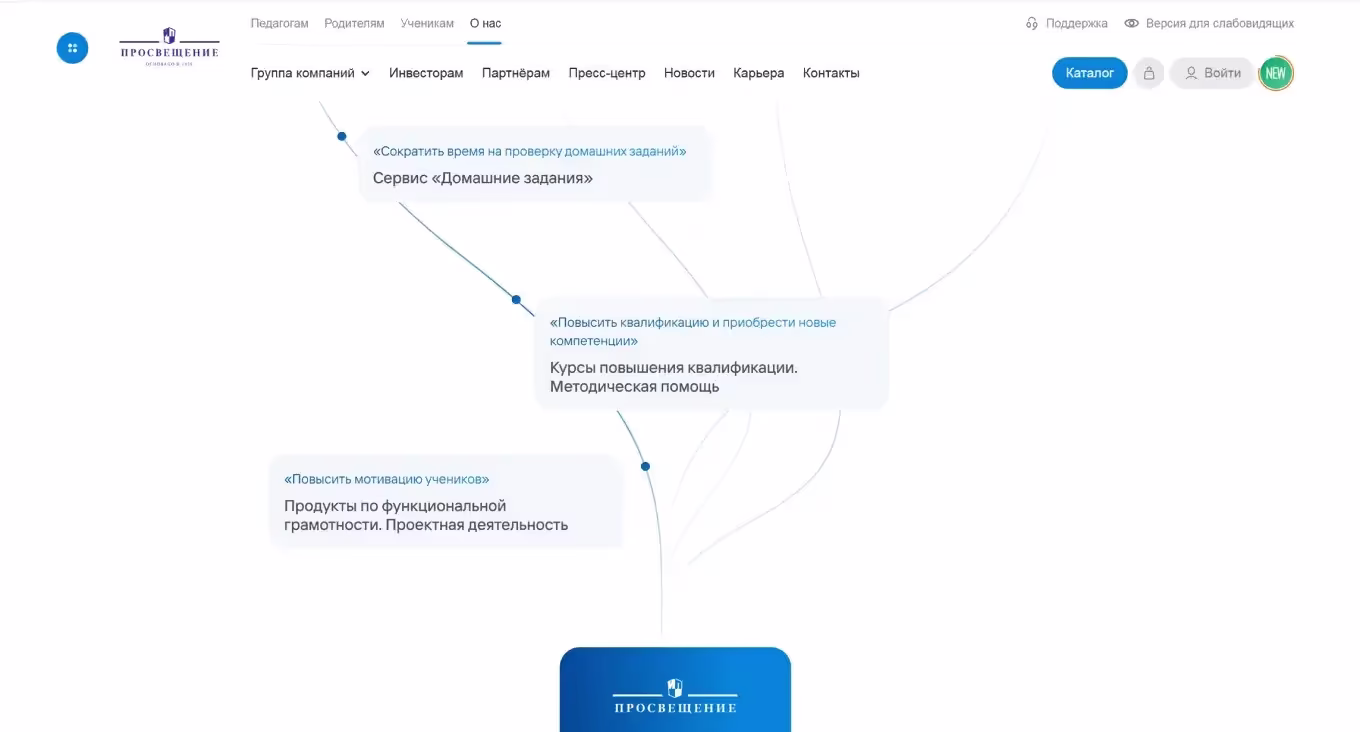The image size is (1360, 732).
Task: Expand the Группа компаний dropdown chevron
Action: (365, 73)
